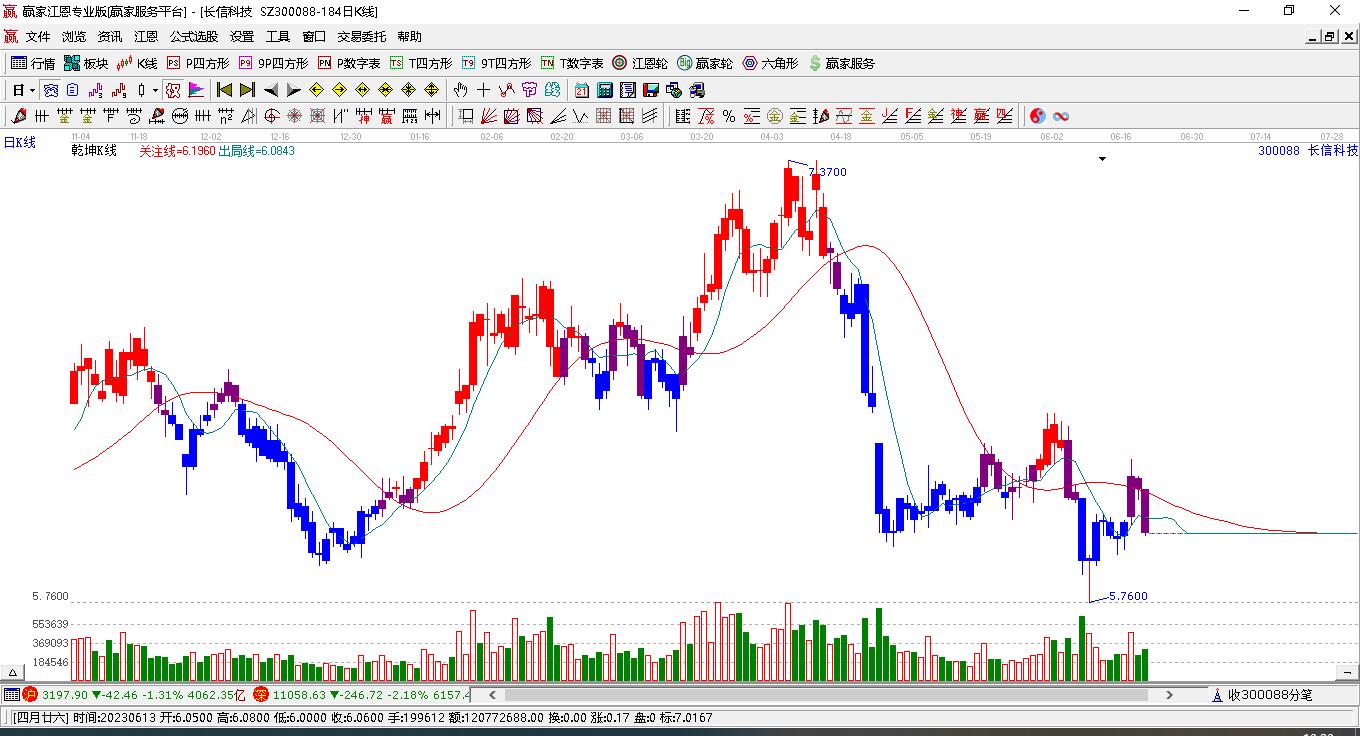This screenshot has width=1360, height=736.
Task: Open the 江恩 menu
Action: pyautogui.click(x=146, y=37)
